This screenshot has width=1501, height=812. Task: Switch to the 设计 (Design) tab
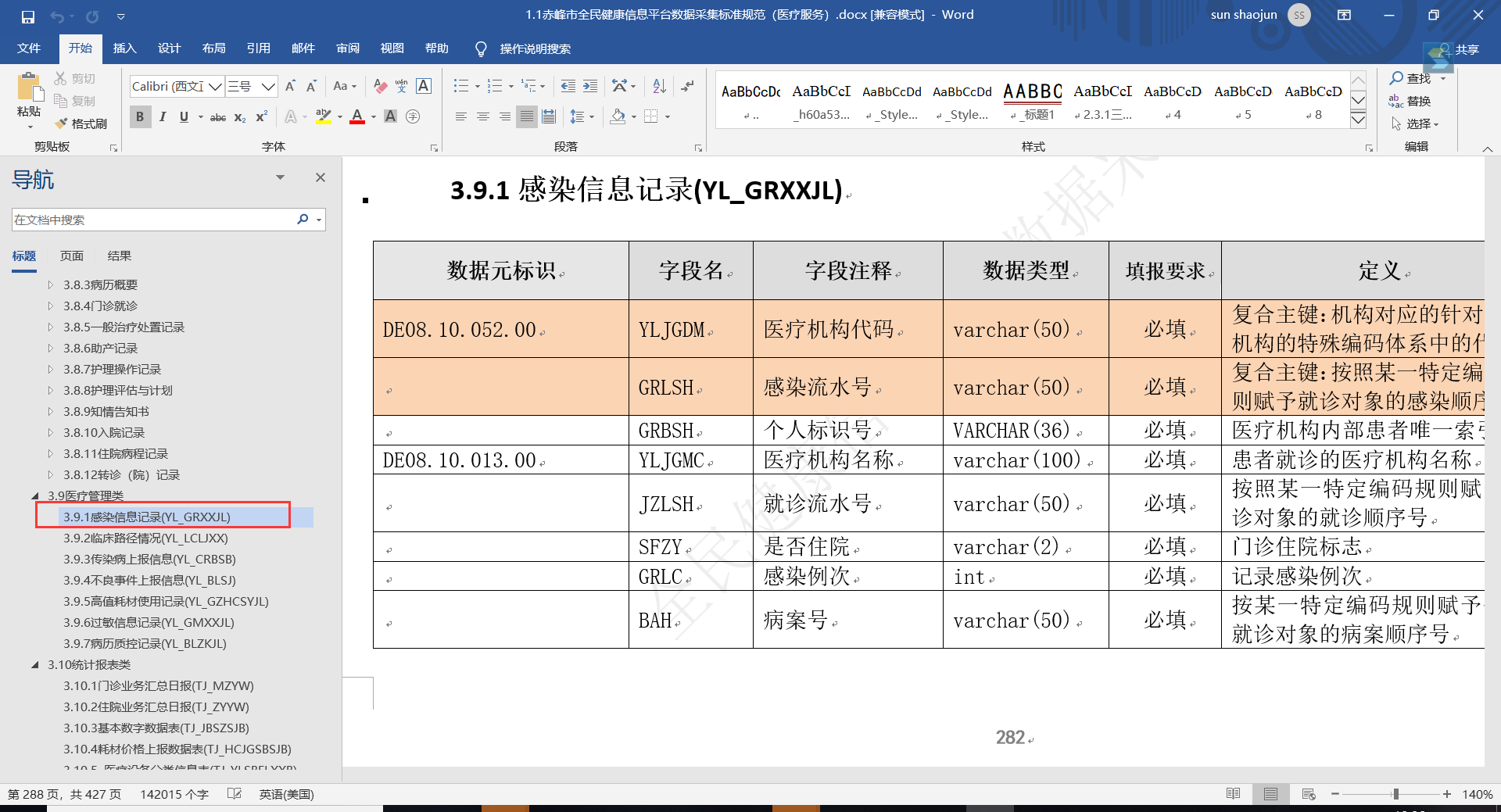[169, 48]
